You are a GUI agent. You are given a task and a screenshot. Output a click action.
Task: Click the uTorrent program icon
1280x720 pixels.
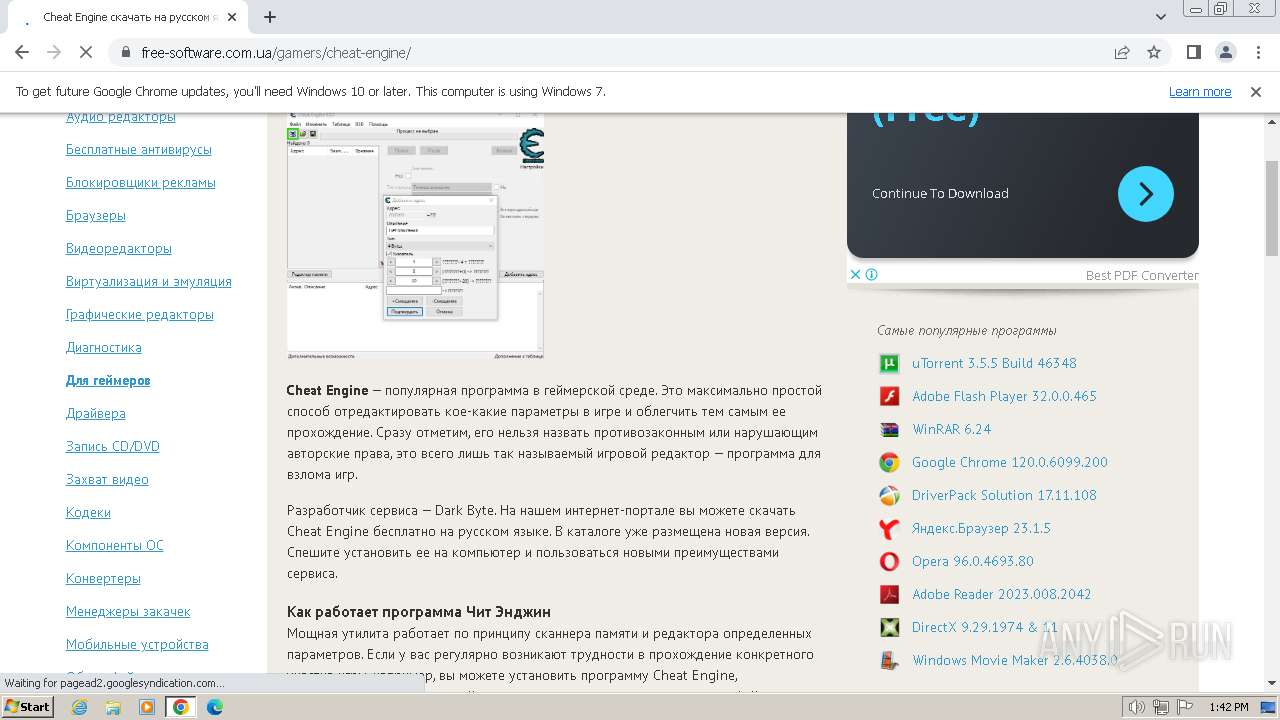click(889, 364)
